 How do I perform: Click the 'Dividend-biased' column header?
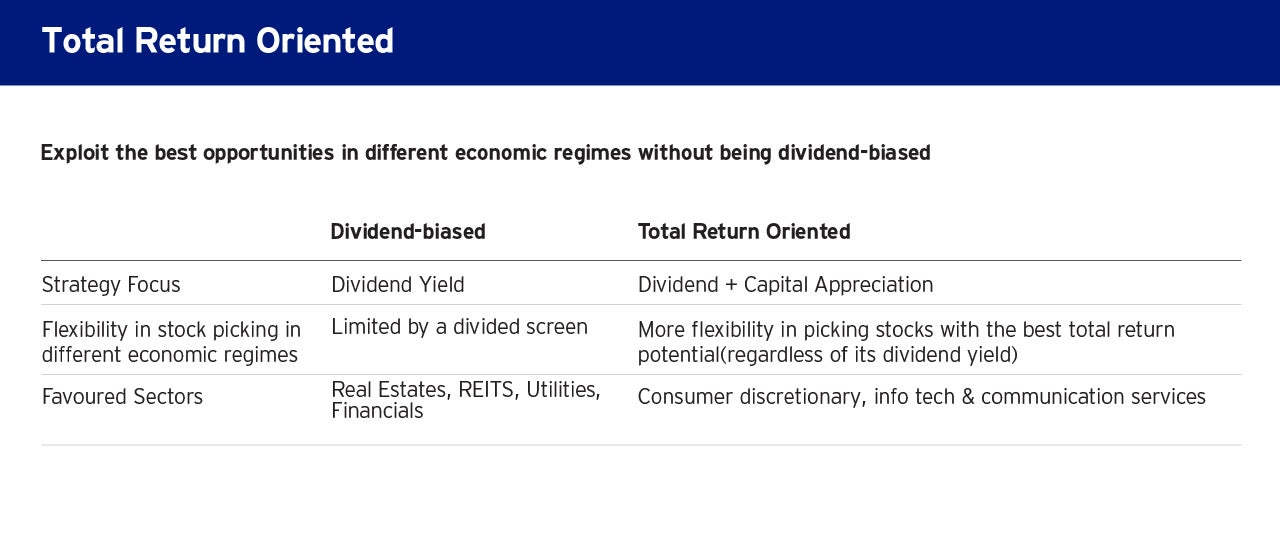click(x=408, y=232)
